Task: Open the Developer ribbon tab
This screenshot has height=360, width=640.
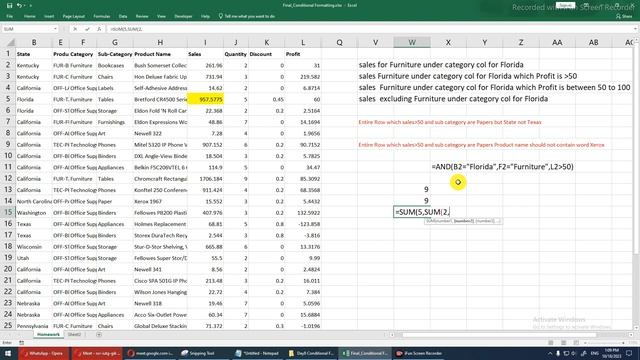Action: [x=183, y=16]
